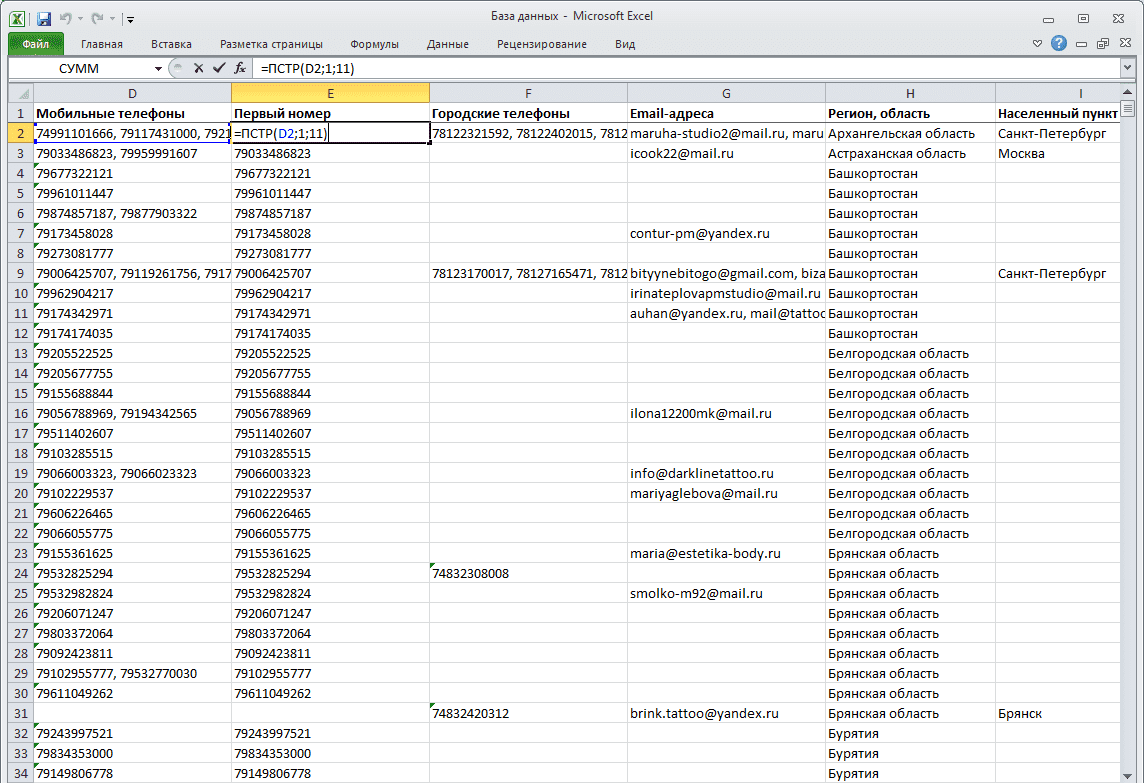This screenshot has height=783, width=1144.
Task: Switch to the Формулы tab
Action: (x=374, y=44)
